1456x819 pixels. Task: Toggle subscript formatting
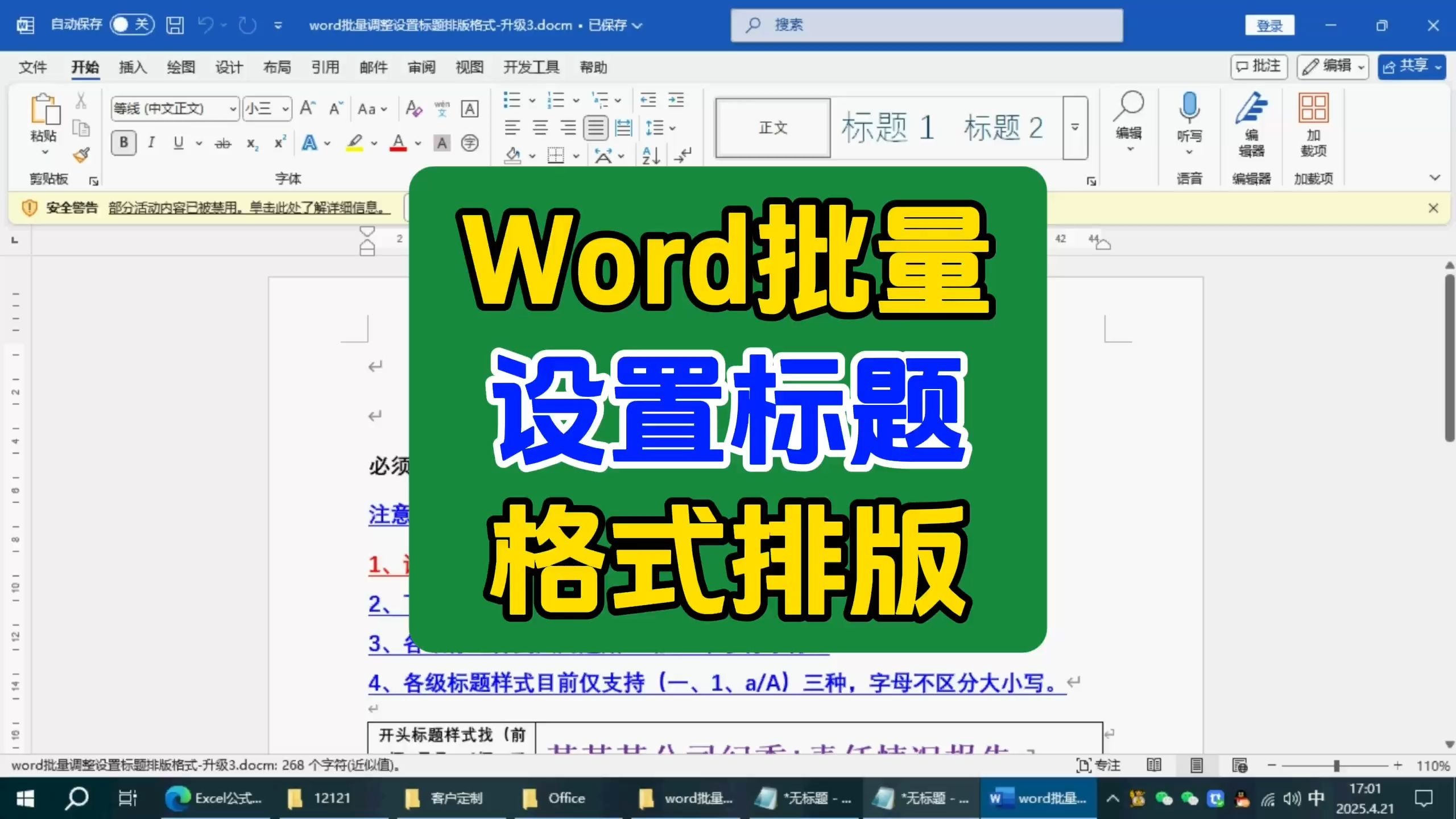click(252, 143)
